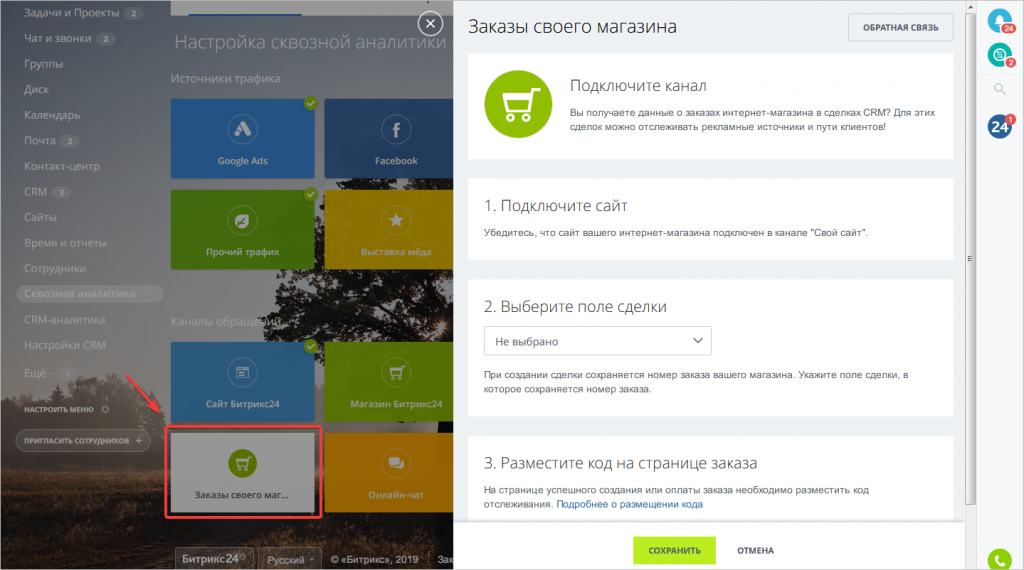This screenshot has height=570, width=1024.
Task: Open Группы in left menu
Action: 44,64
